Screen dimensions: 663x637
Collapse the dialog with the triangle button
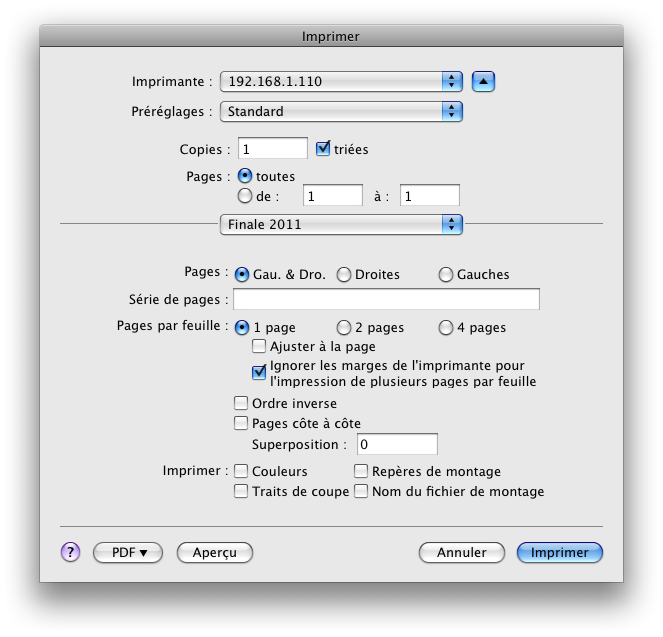pyautogui.click(x=484, y=81)
